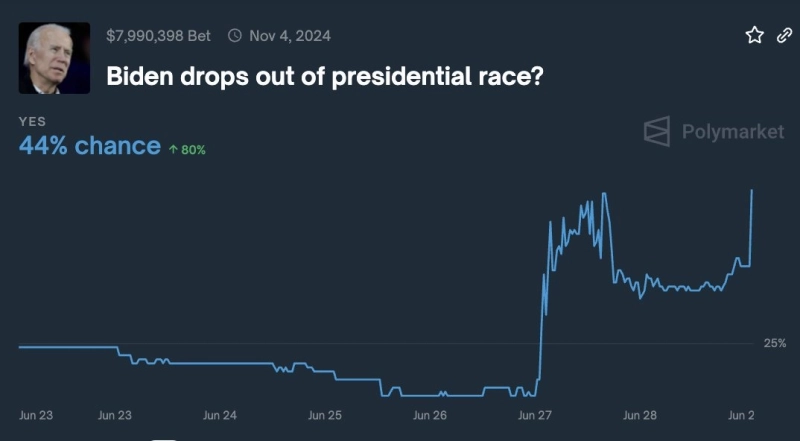Select the YES outcome label

pos(32,122)
